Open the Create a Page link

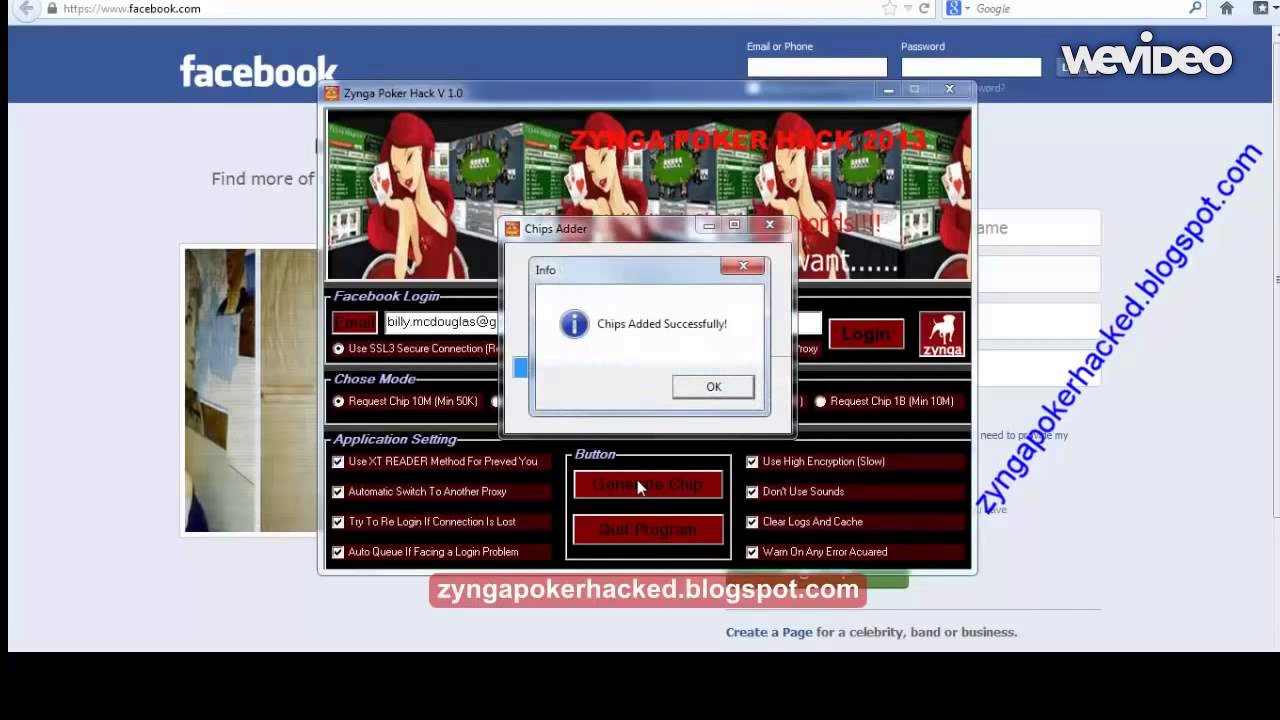pyautogui.click(x=768, y=632)
